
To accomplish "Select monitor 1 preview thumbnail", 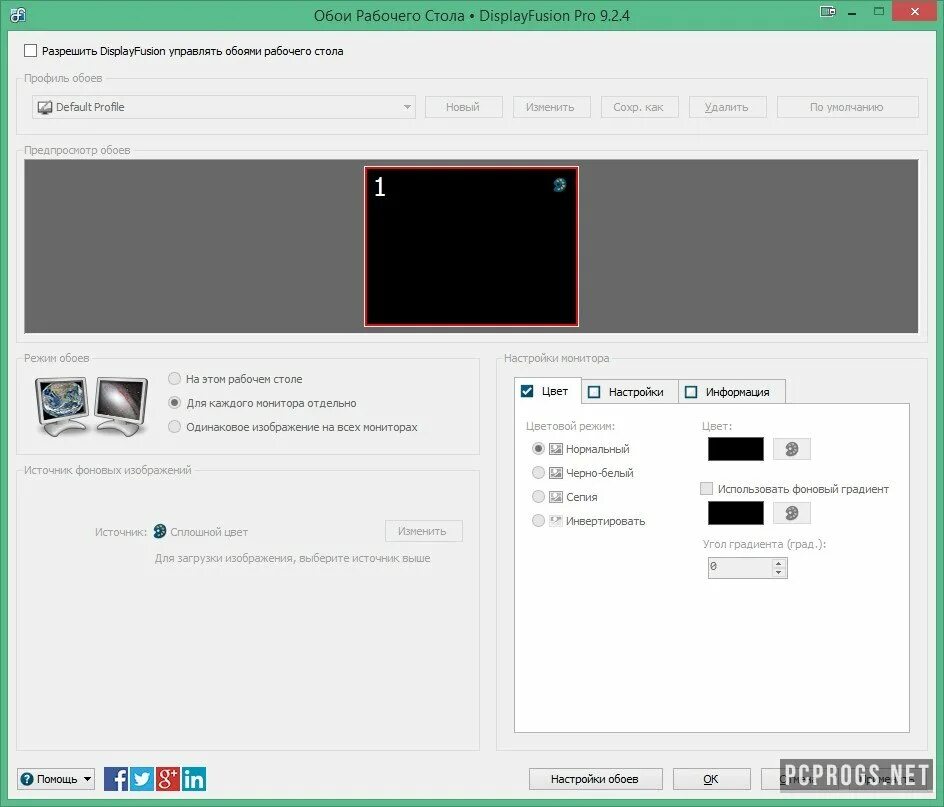I will click(x=471, y=246).
